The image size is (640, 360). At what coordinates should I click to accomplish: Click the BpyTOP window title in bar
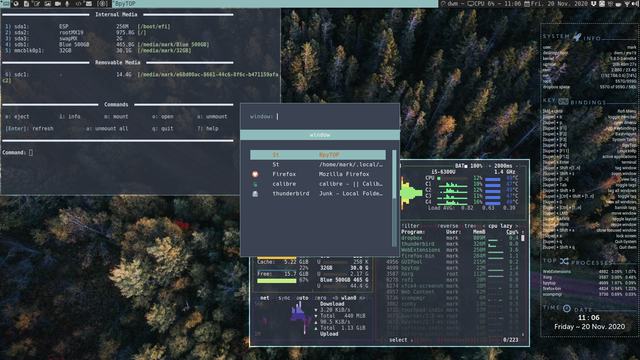point(125,4)
